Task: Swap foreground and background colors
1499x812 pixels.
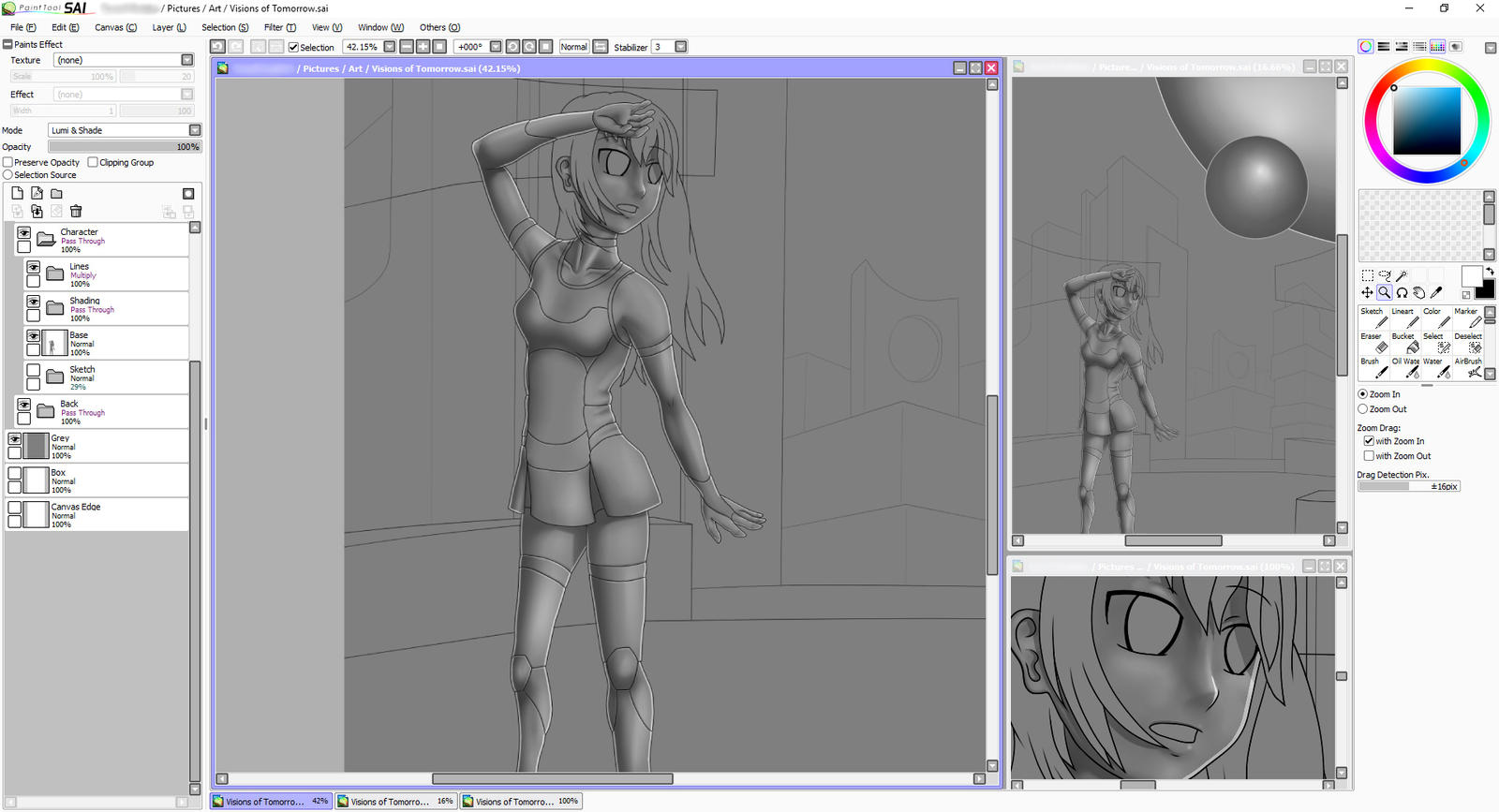Action: pos(1490,272)
